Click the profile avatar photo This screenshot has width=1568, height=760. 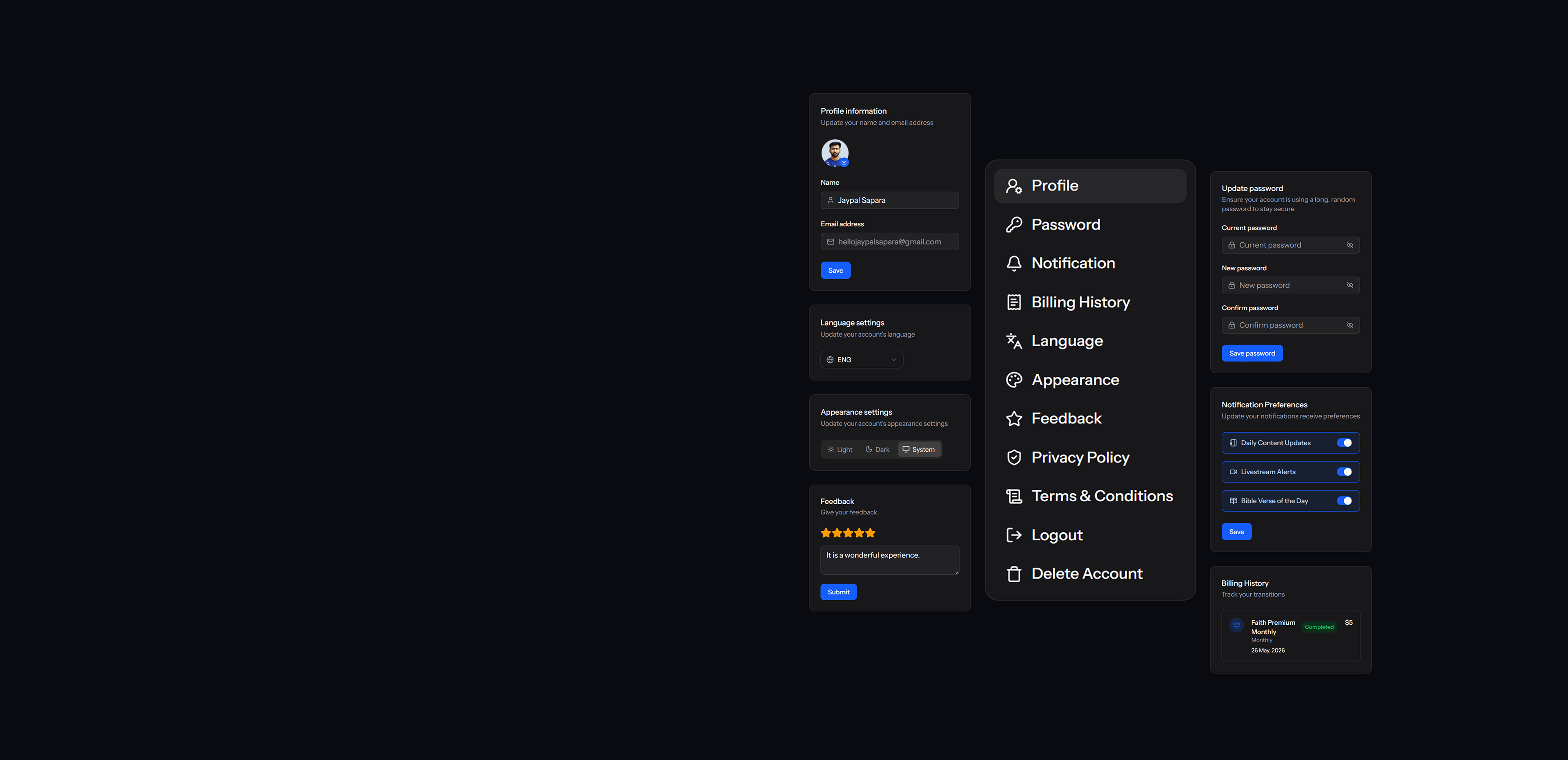tap(835, 153)
